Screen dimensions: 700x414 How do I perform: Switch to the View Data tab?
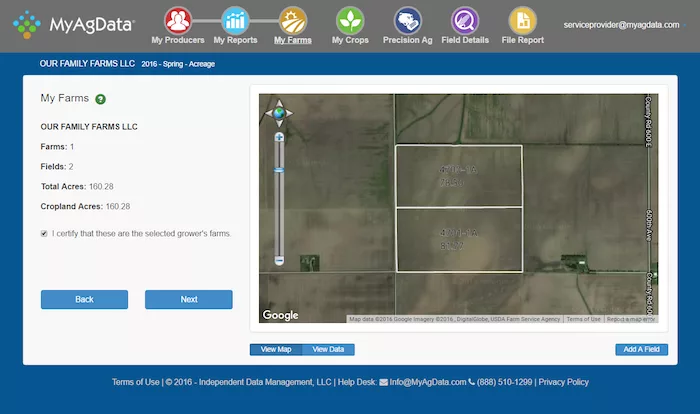(x=328, y=349)
